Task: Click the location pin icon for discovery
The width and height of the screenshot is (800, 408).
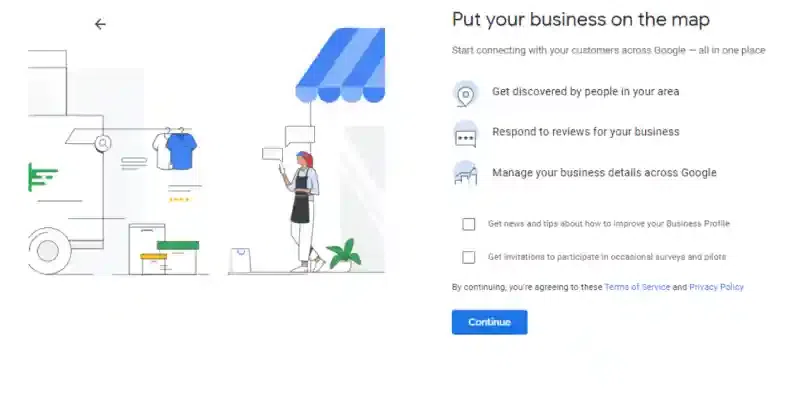Action: click(x=465, y=94)
